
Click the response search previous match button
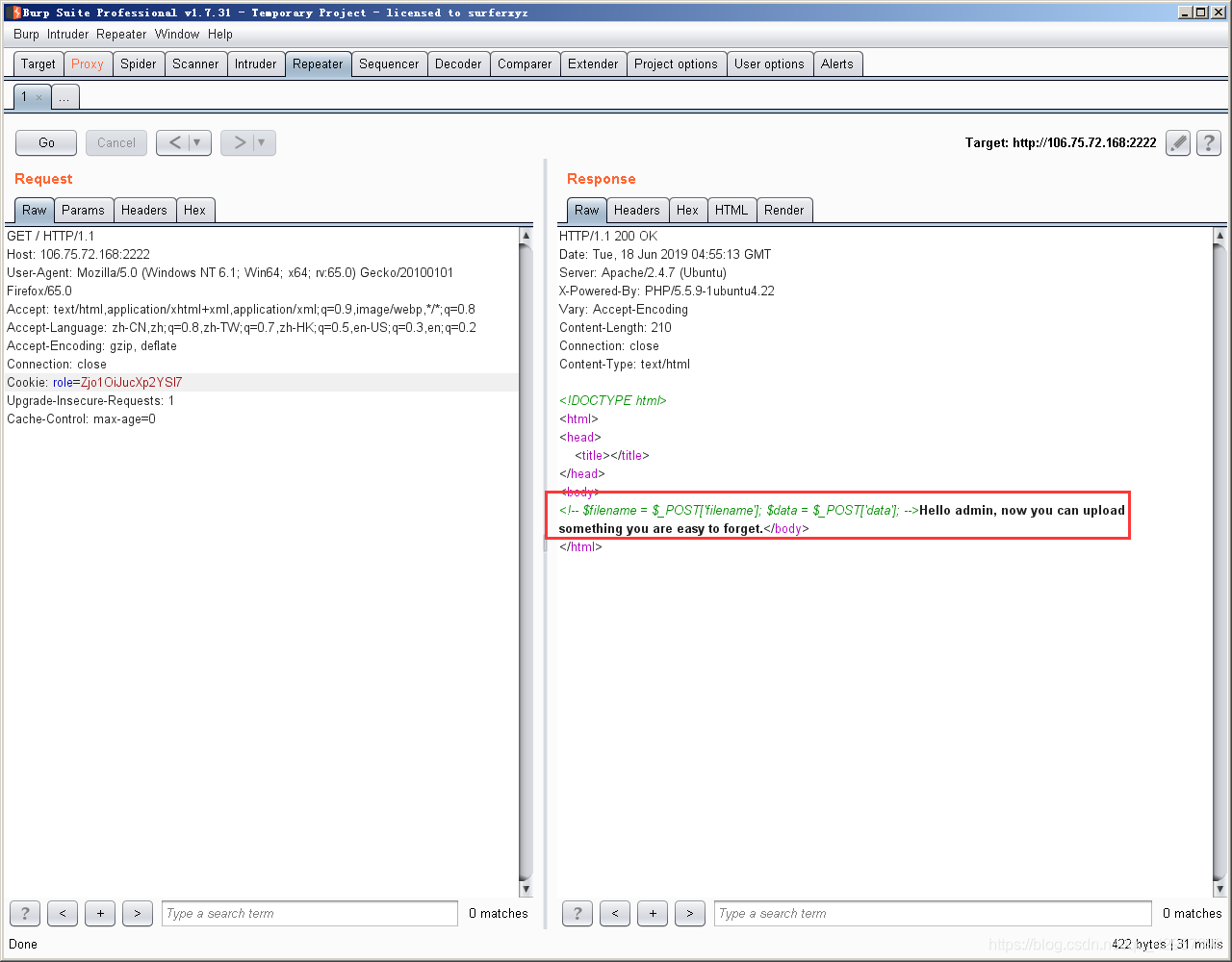coord(615,913)
